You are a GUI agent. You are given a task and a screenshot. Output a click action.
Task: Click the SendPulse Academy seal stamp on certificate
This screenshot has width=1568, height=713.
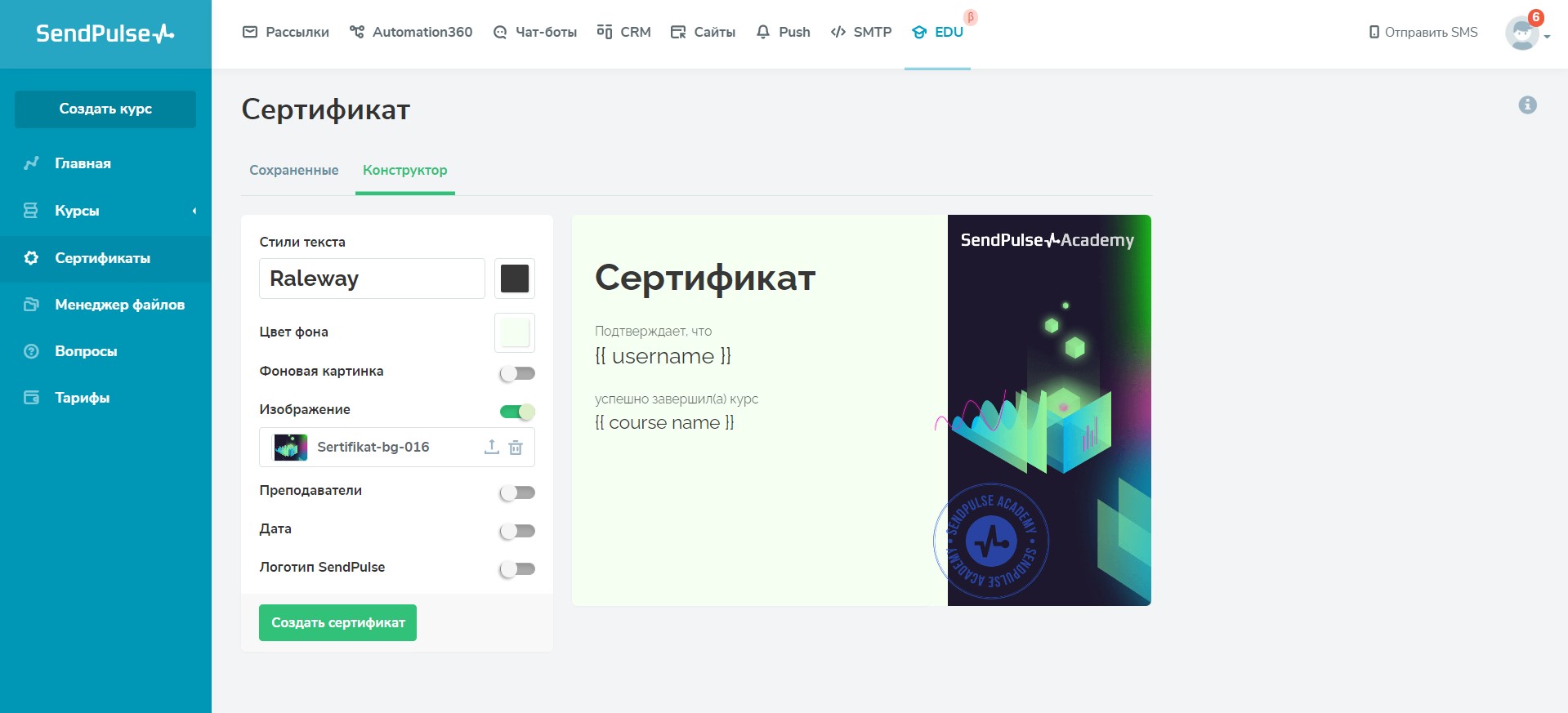[x=991, y=541]
